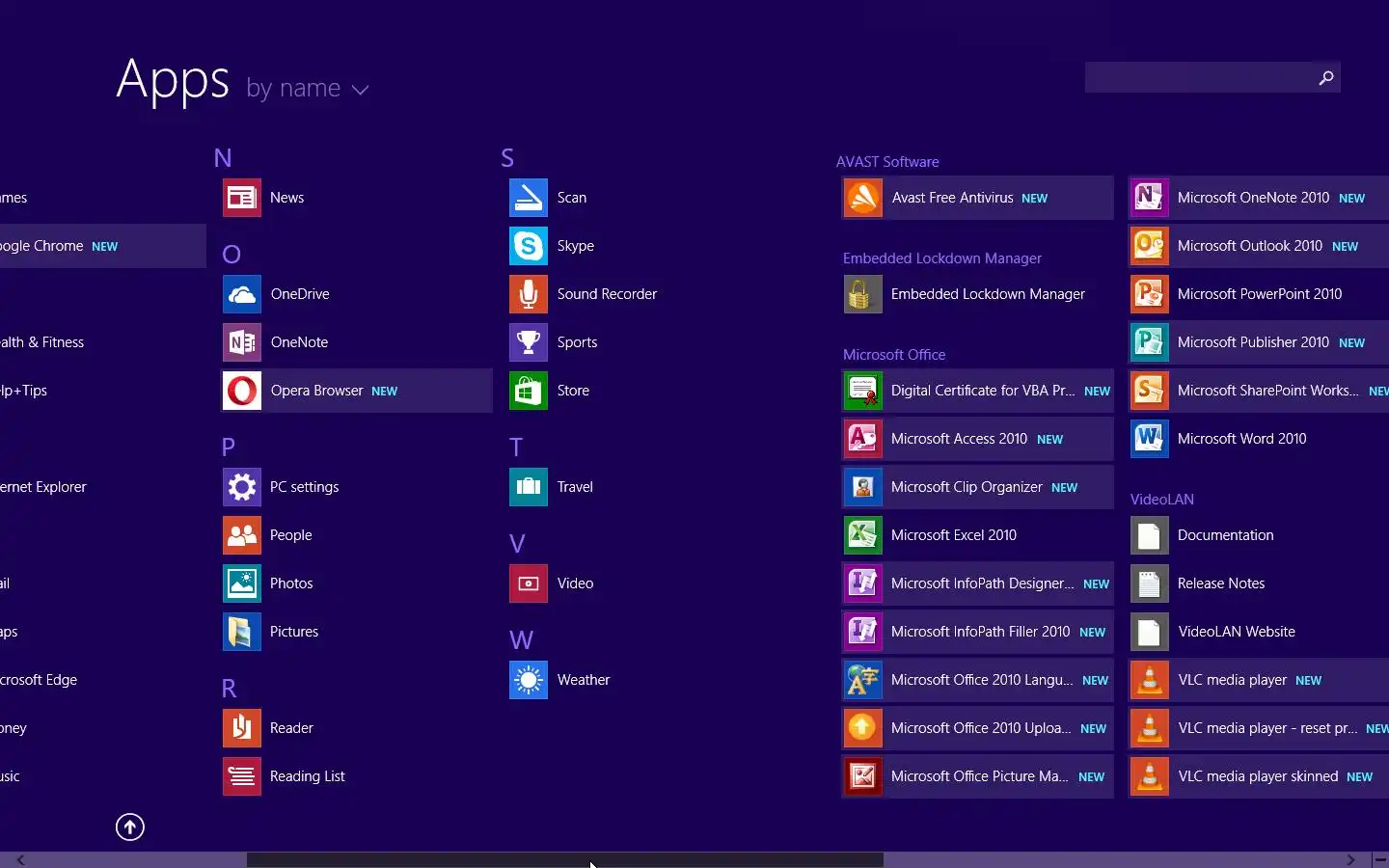The width and height of the screenshot is (1389, 868).
Task: Open Microsoft Publisher 2010 icon
Action: [x=1150, y=342]
